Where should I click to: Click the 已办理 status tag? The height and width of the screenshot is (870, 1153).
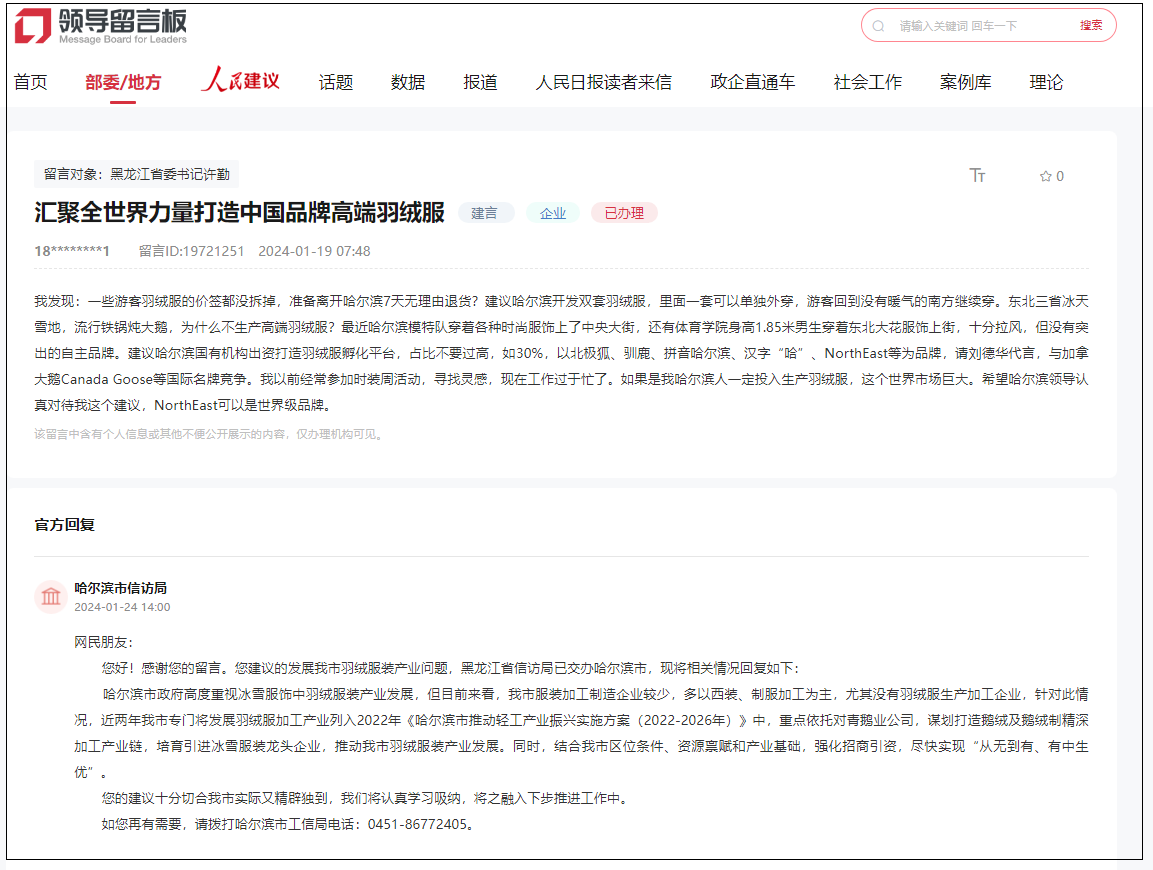pos(623,213)
